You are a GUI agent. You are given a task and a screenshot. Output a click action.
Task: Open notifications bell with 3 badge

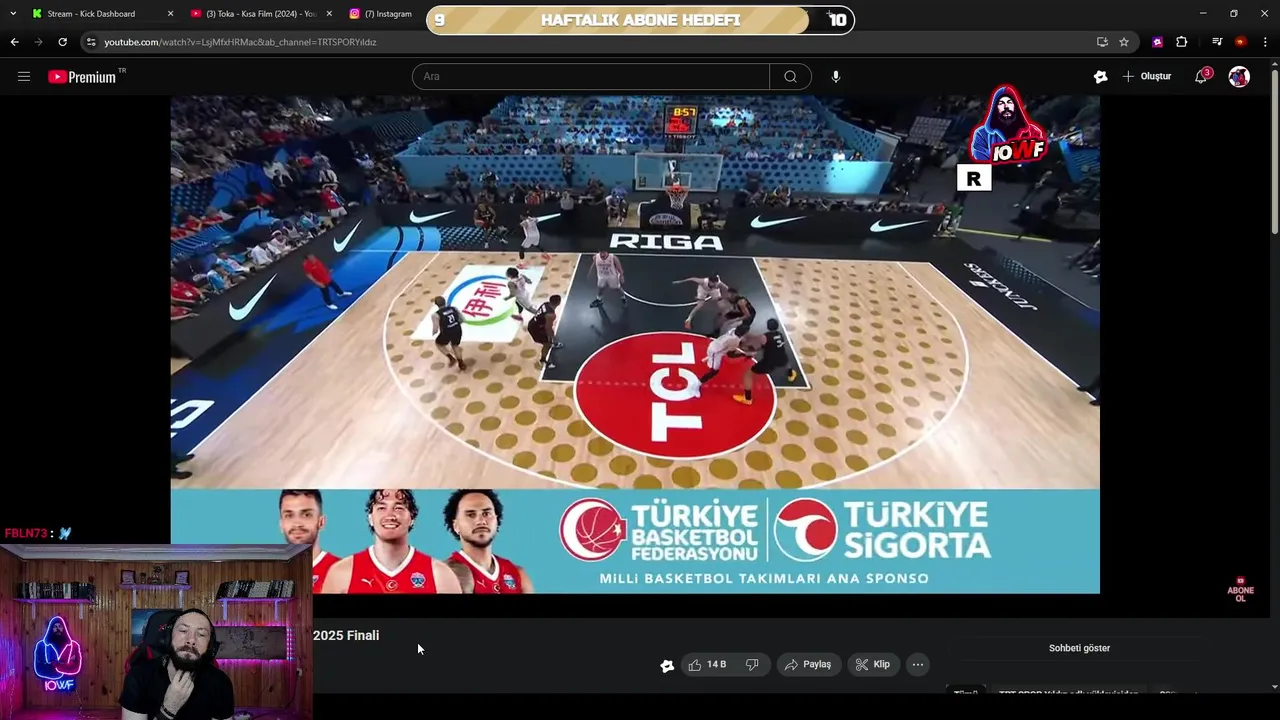1201,77
